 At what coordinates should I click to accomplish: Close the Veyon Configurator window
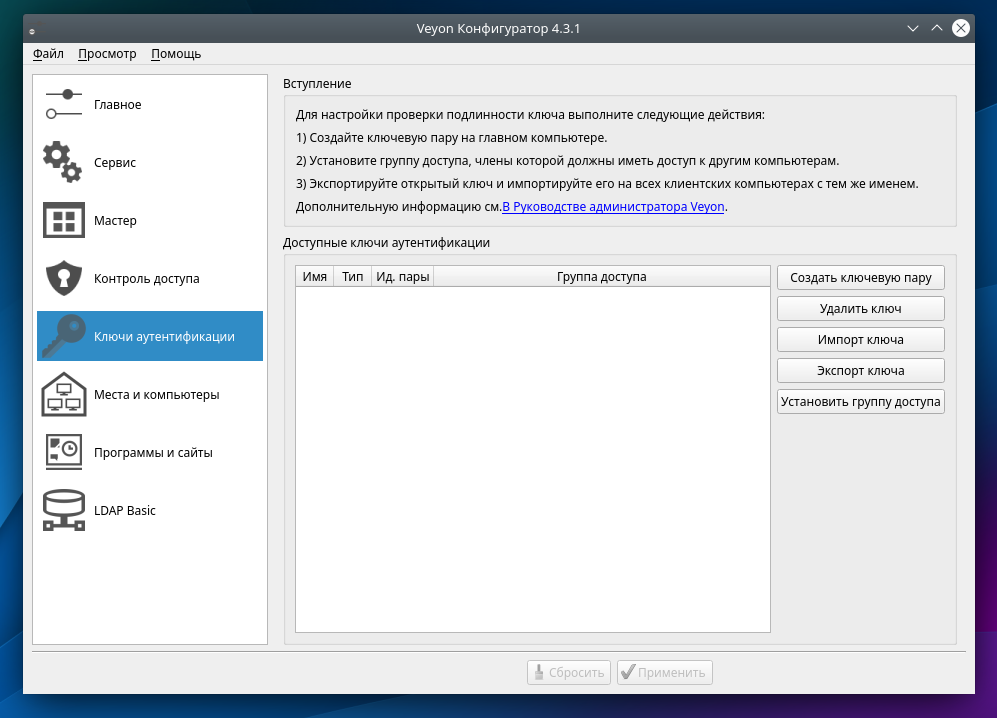tap(961, 28)
